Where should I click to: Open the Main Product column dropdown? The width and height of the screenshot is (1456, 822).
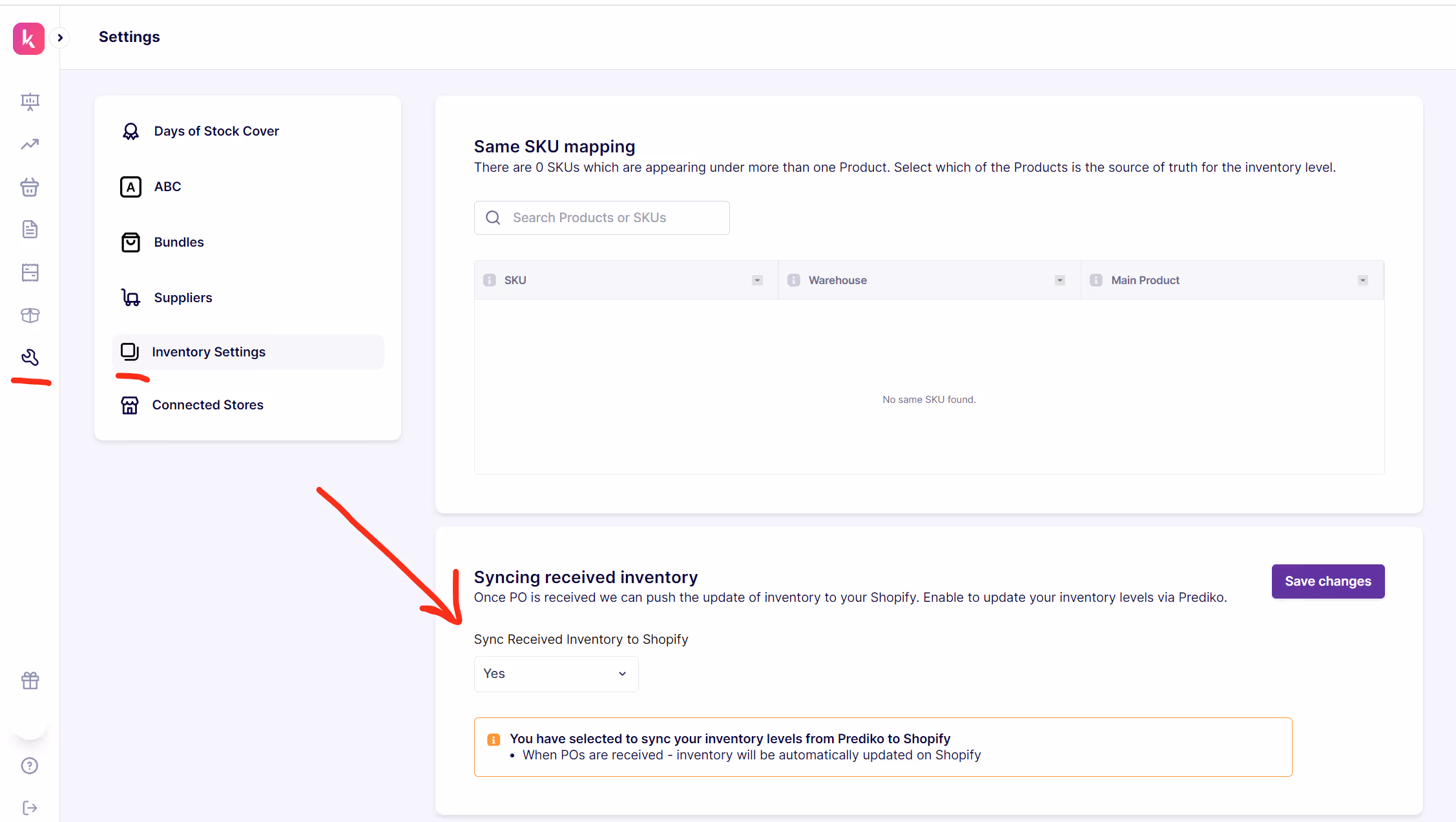click(1362, 280)
